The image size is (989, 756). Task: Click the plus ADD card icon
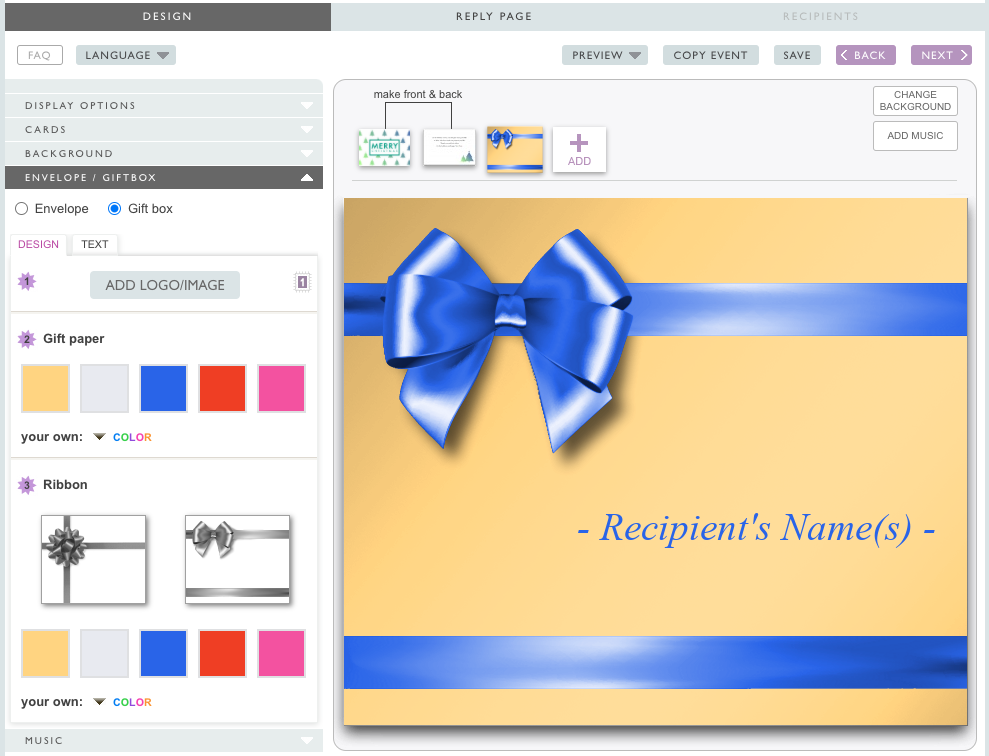tap(579, 150)
